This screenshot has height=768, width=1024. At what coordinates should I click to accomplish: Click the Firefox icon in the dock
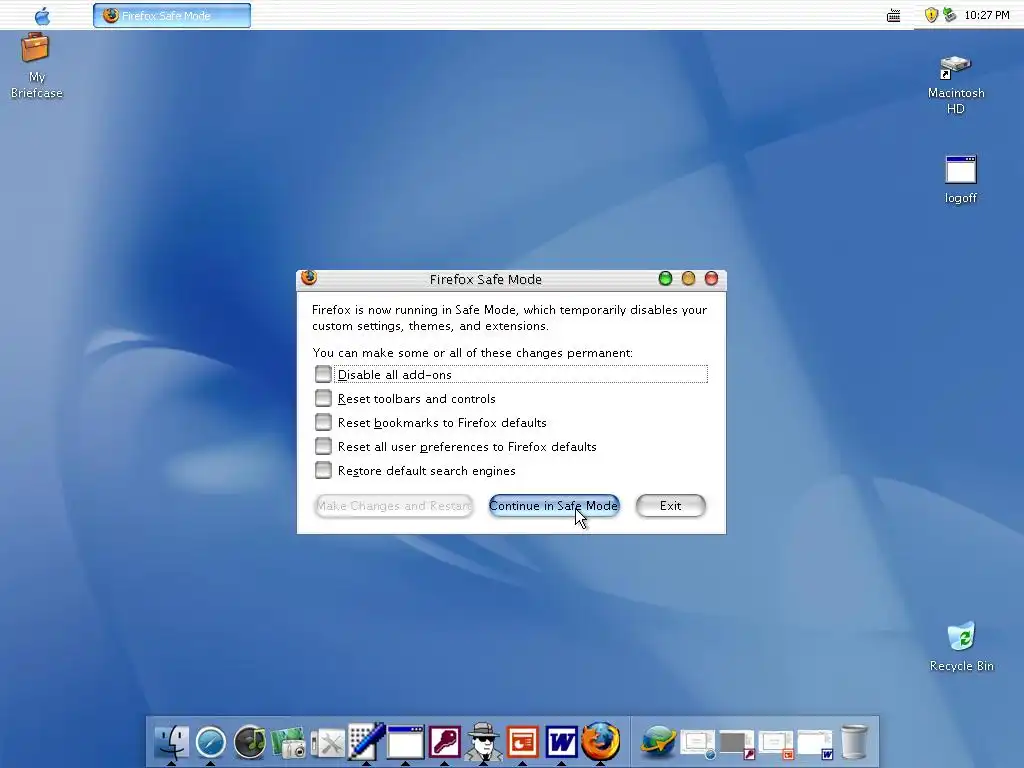pos(601,741)
